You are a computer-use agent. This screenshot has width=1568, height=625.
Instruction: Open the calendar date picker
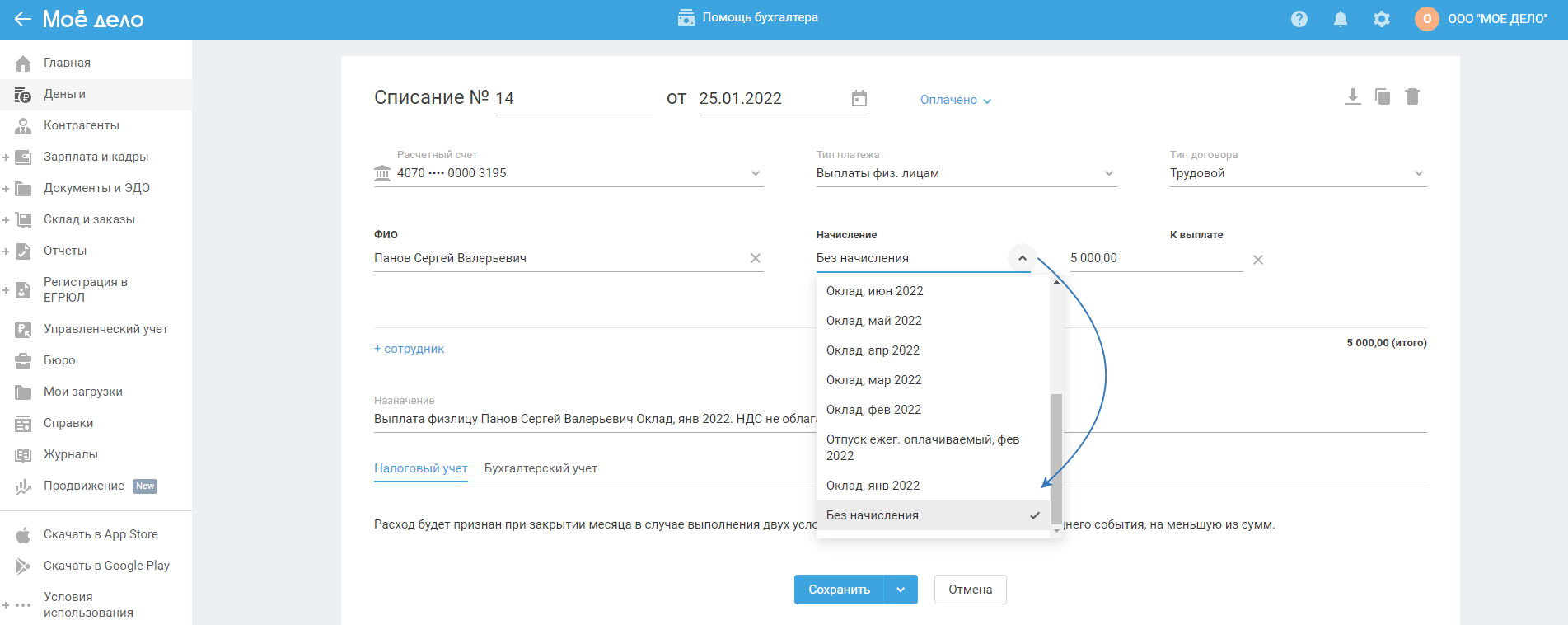(859, 99)
